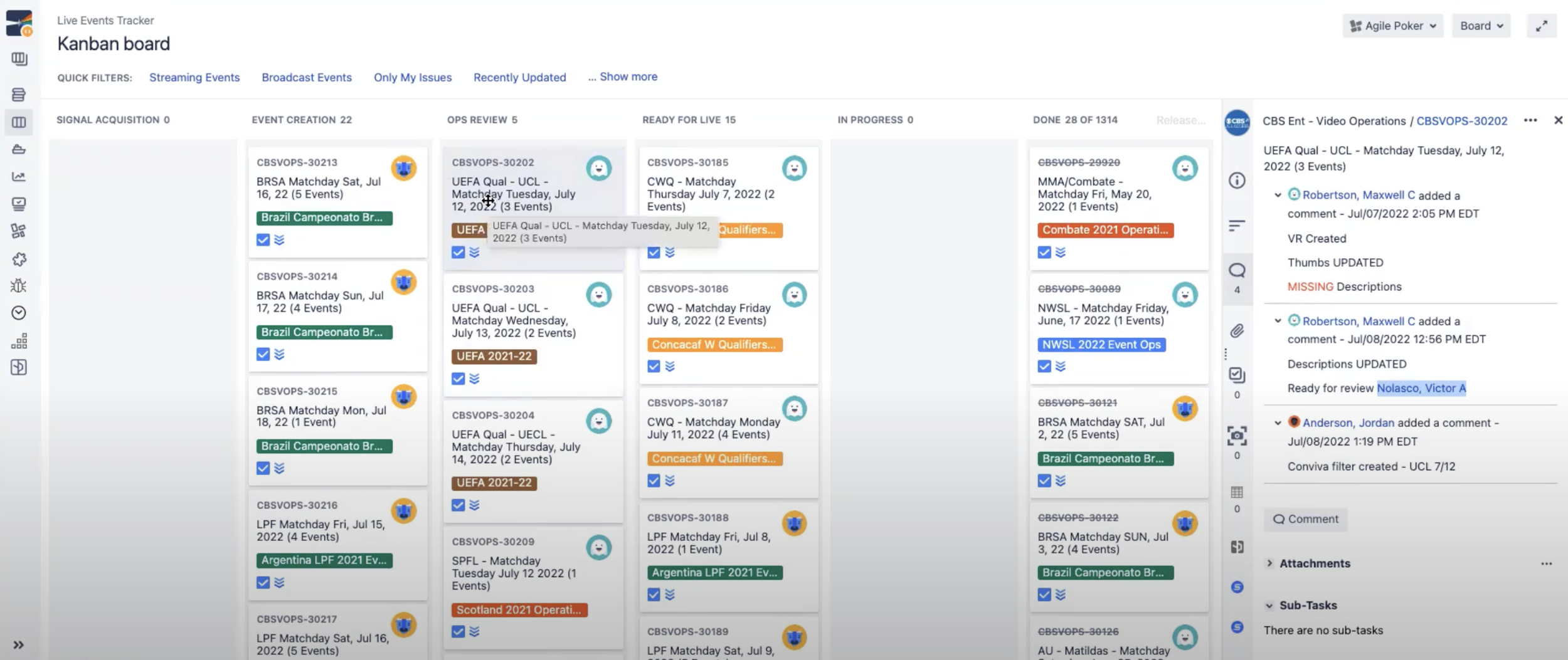Select comments bubble icon in issue panel
Screen dimensions: 1568x660
point(1237,270)
